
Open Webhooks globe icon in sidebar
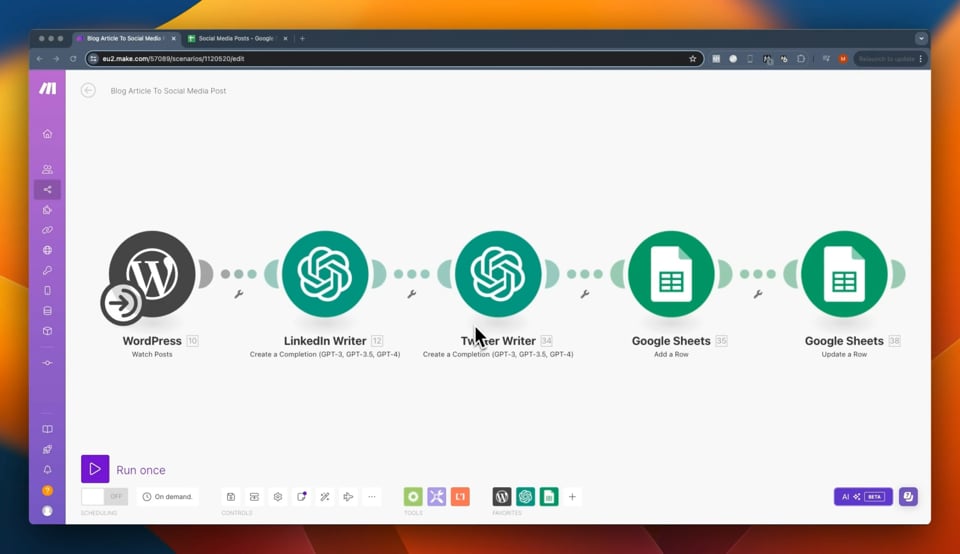47,250
